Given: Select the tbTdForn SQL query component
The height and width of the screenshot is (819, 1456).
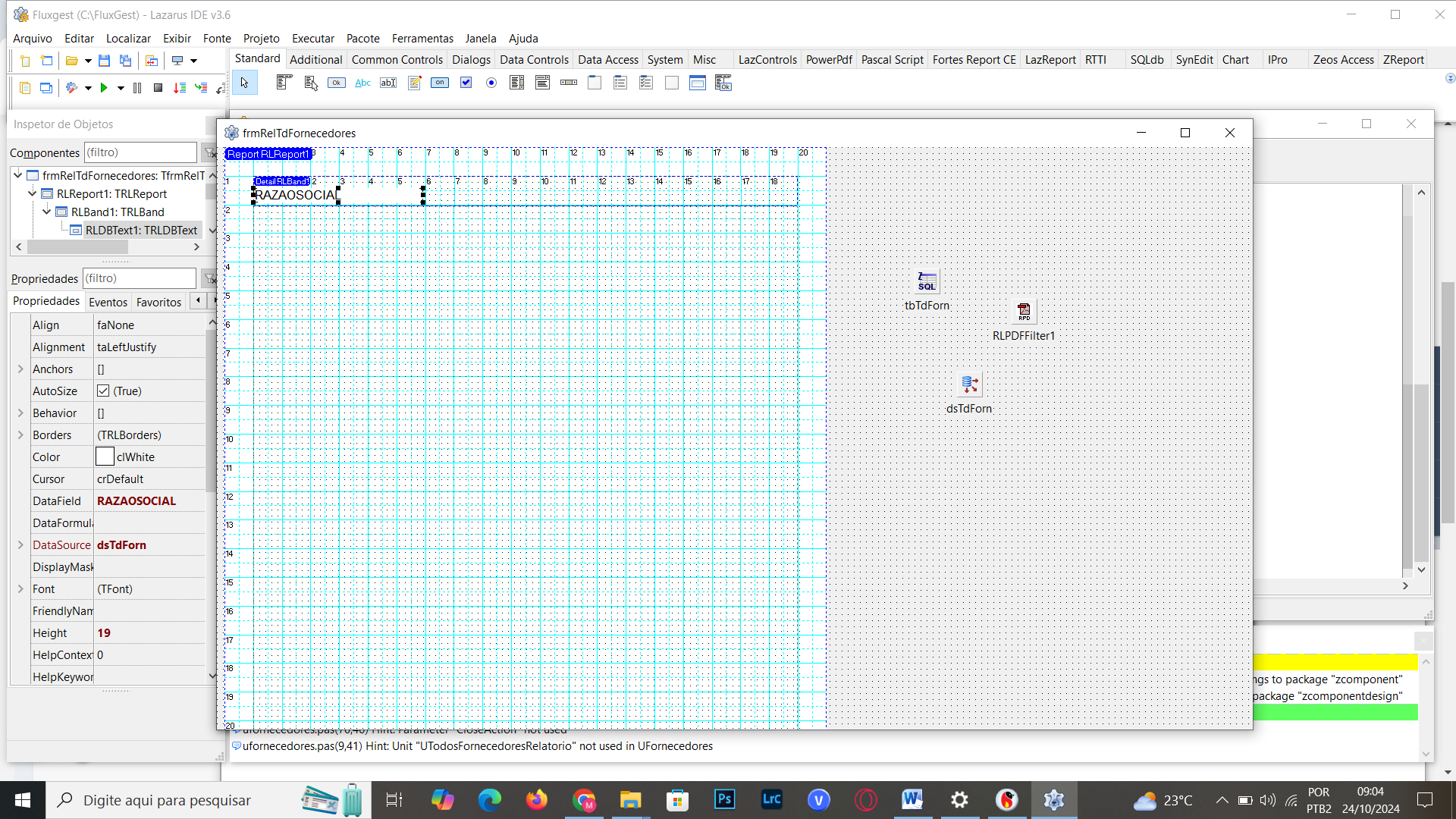Looking at the screenshot, I should (927, 281).
